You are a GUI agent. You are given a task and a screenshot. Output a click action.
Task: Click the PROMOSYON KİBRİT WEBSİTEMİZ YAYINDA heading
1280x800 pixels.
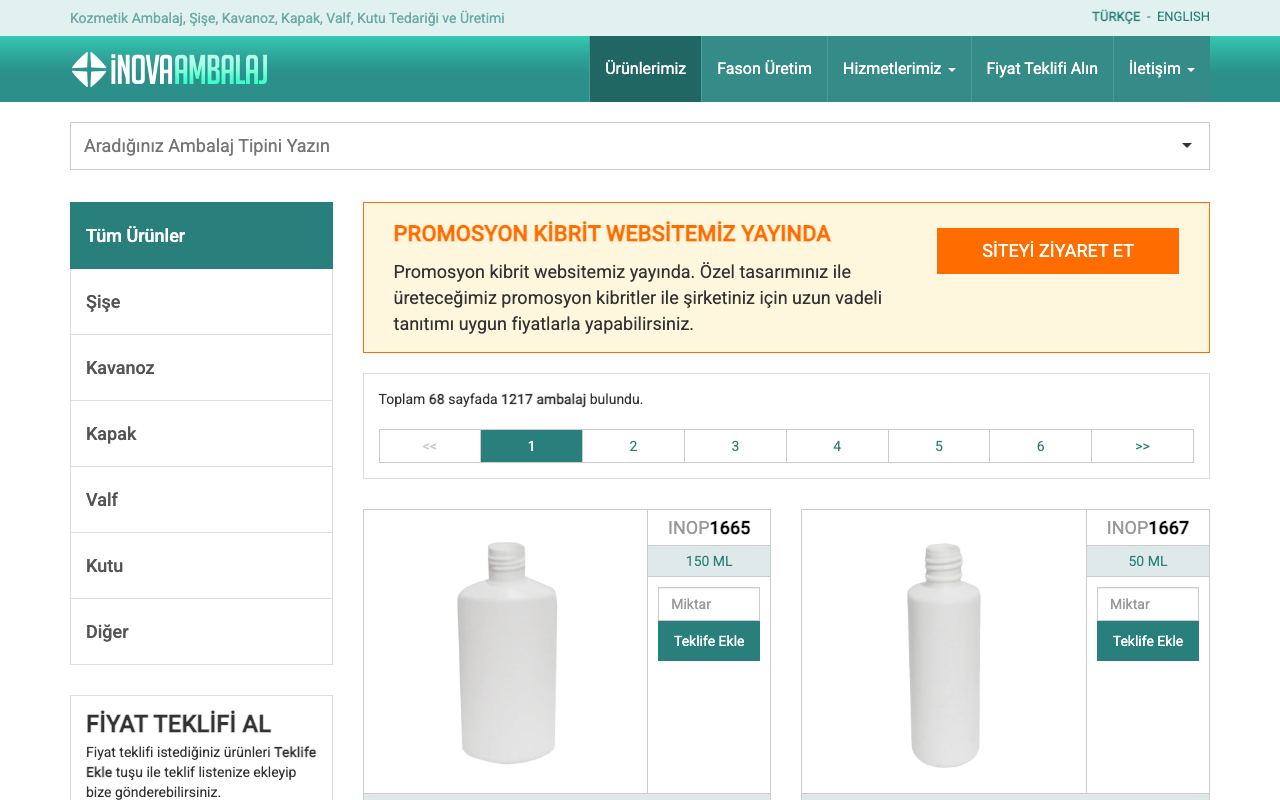coord(612,234)
